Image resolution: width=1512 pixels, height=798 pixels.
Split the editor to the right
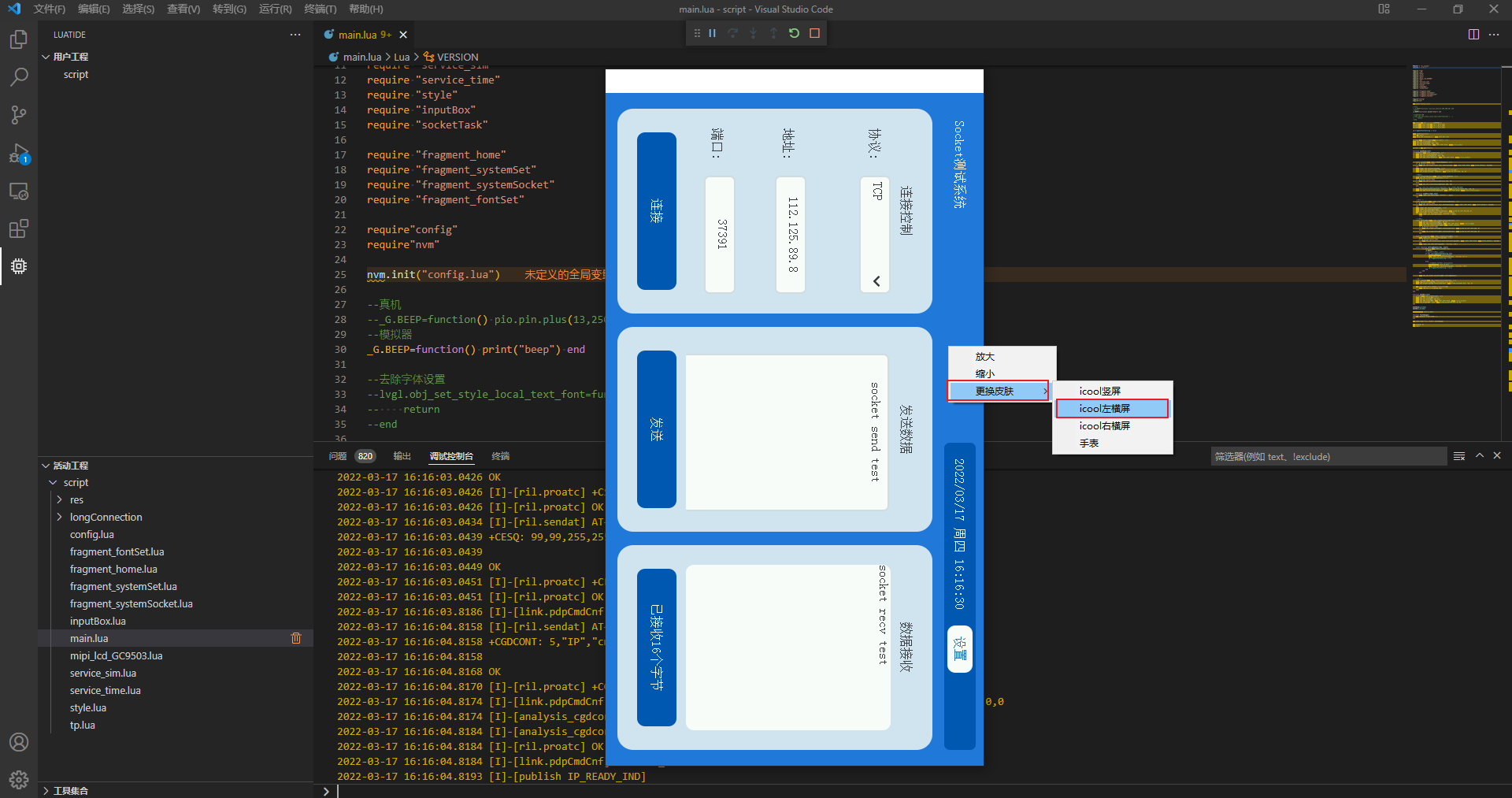1473,34
